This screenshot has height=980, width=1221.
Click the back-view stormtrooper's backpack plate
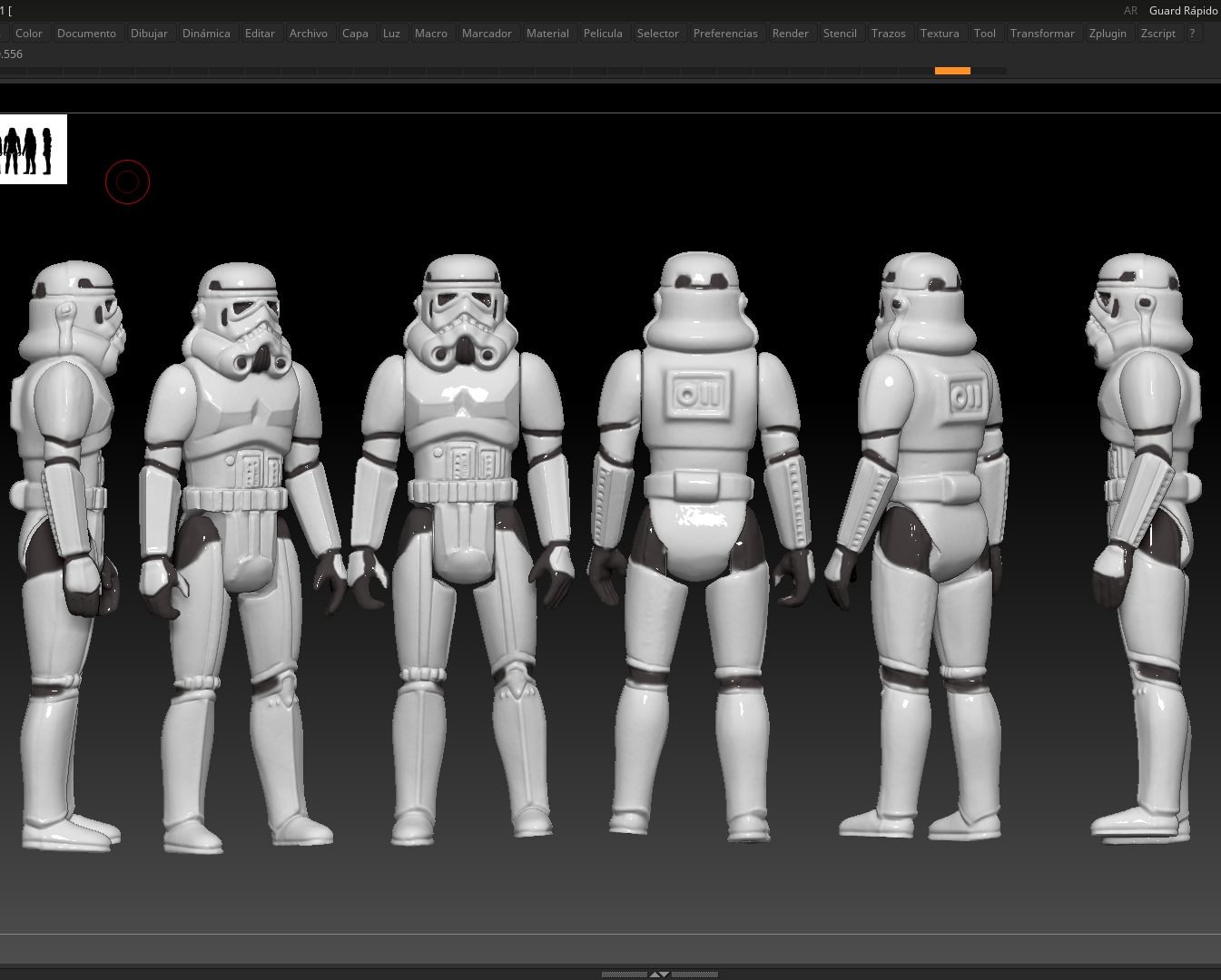pos(699,394)
